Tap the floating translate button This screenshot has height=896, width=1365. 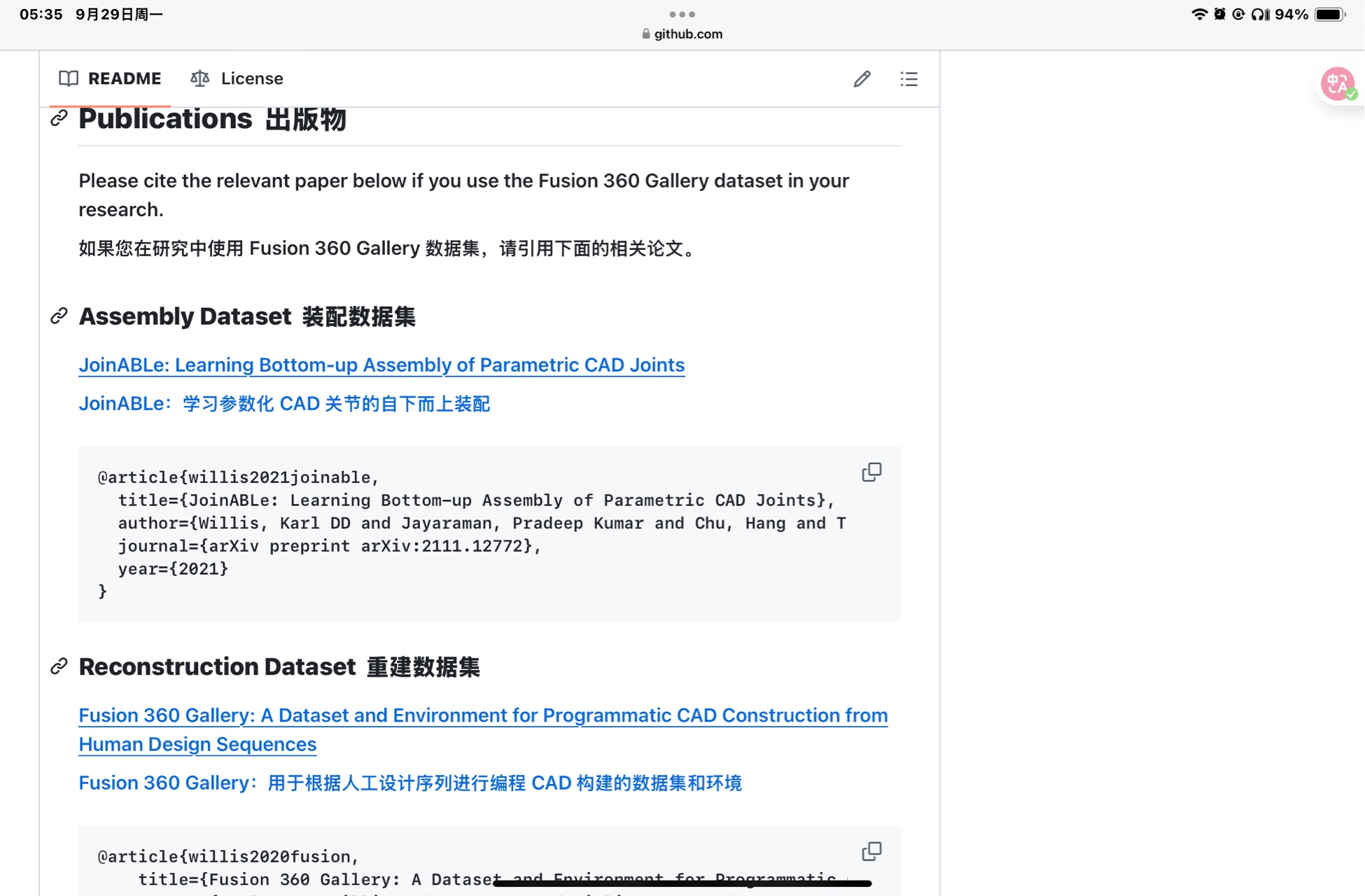(1338, 84)
